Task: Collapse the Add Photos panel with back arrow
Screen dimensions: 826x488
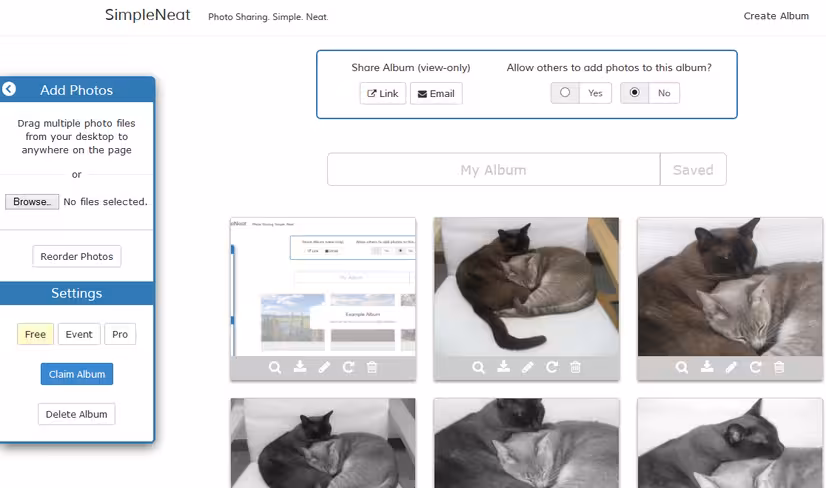Action: pos(8,89)
